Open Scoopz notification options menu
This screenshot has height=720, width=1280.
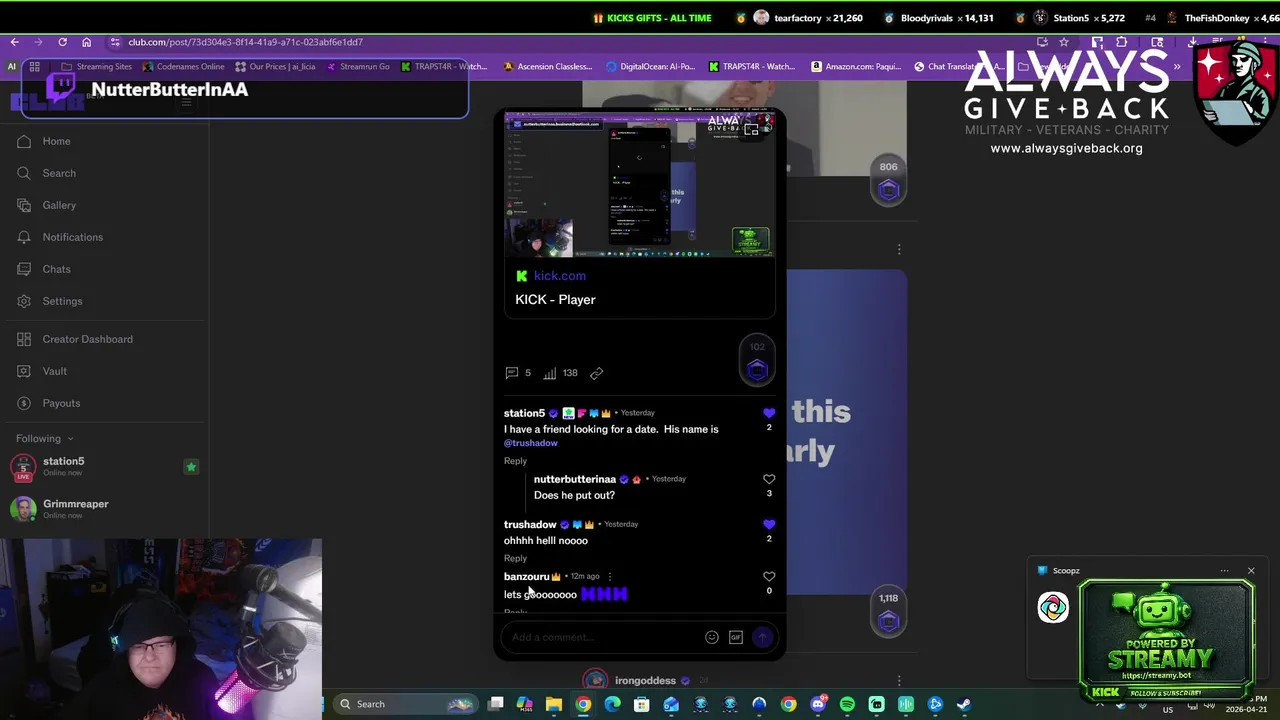[x=1225, y=571]
